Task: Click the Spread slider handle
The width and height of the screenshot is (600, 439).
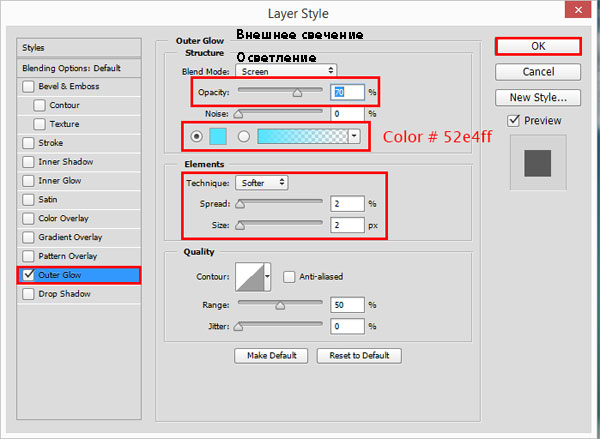Action: pos(240,204)
